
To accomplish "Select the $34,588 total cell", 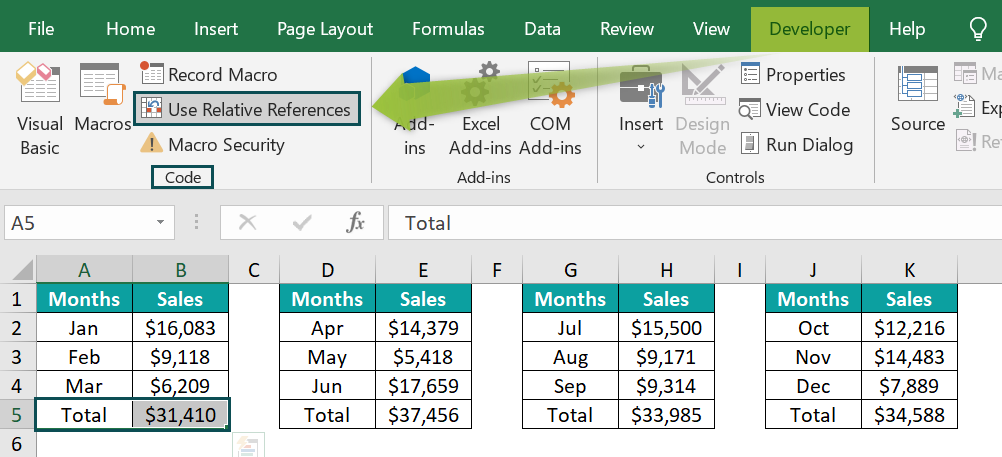I will 909,415.
